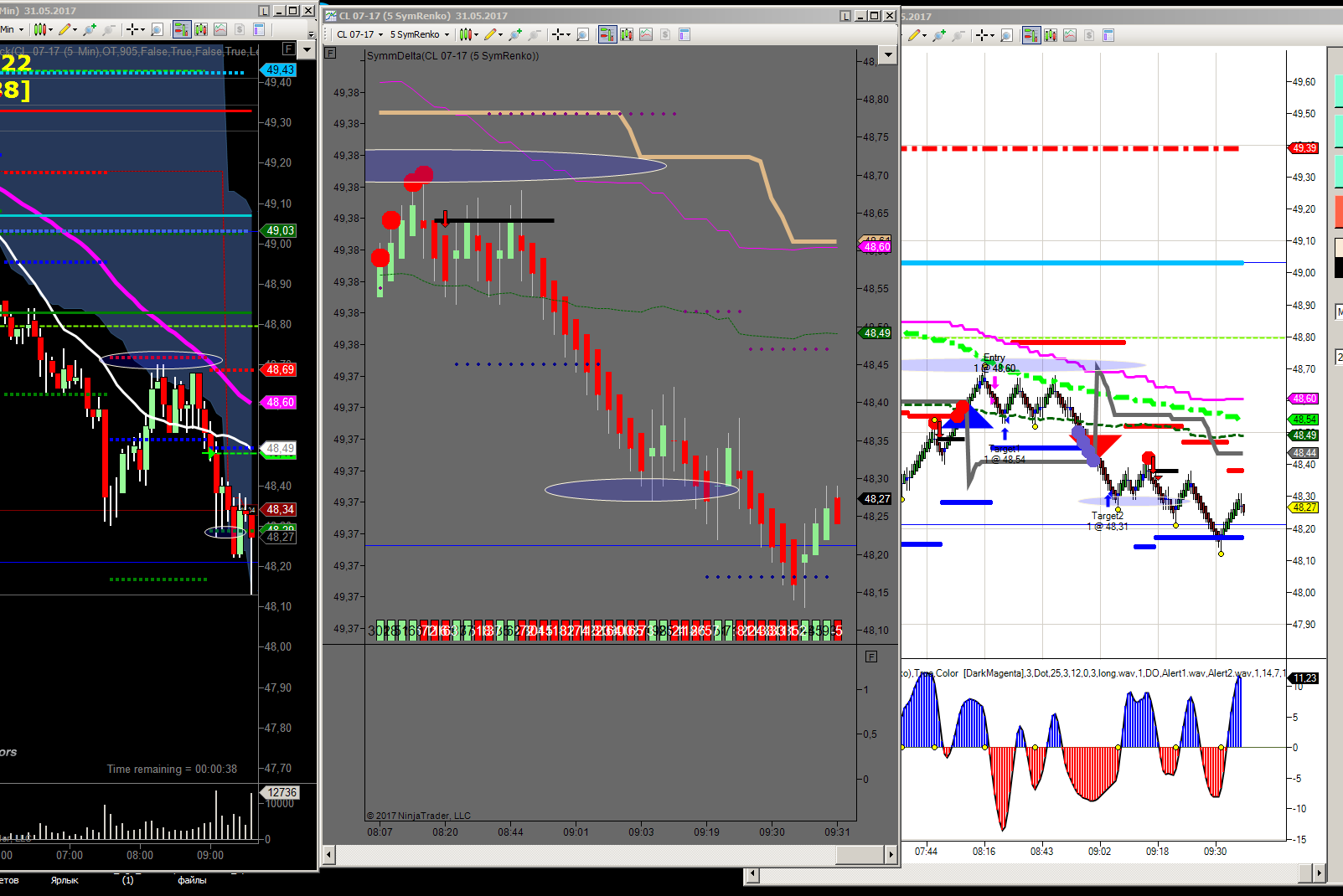The image size is (1343, 896).
Task: Open panel dropdown arrow in 5 Min window
Action: pyautogui.click(x=307, y=49)
